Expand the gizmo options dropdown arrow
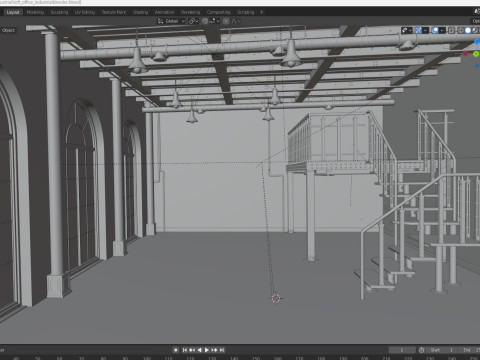 [426, 30]
